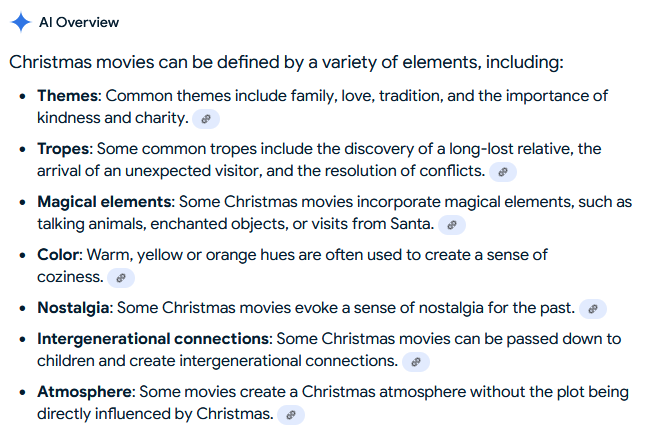Click the bold Intergenerational connections label
The height and width of the screenshot is (442, 647).
[x=153, y=339]
